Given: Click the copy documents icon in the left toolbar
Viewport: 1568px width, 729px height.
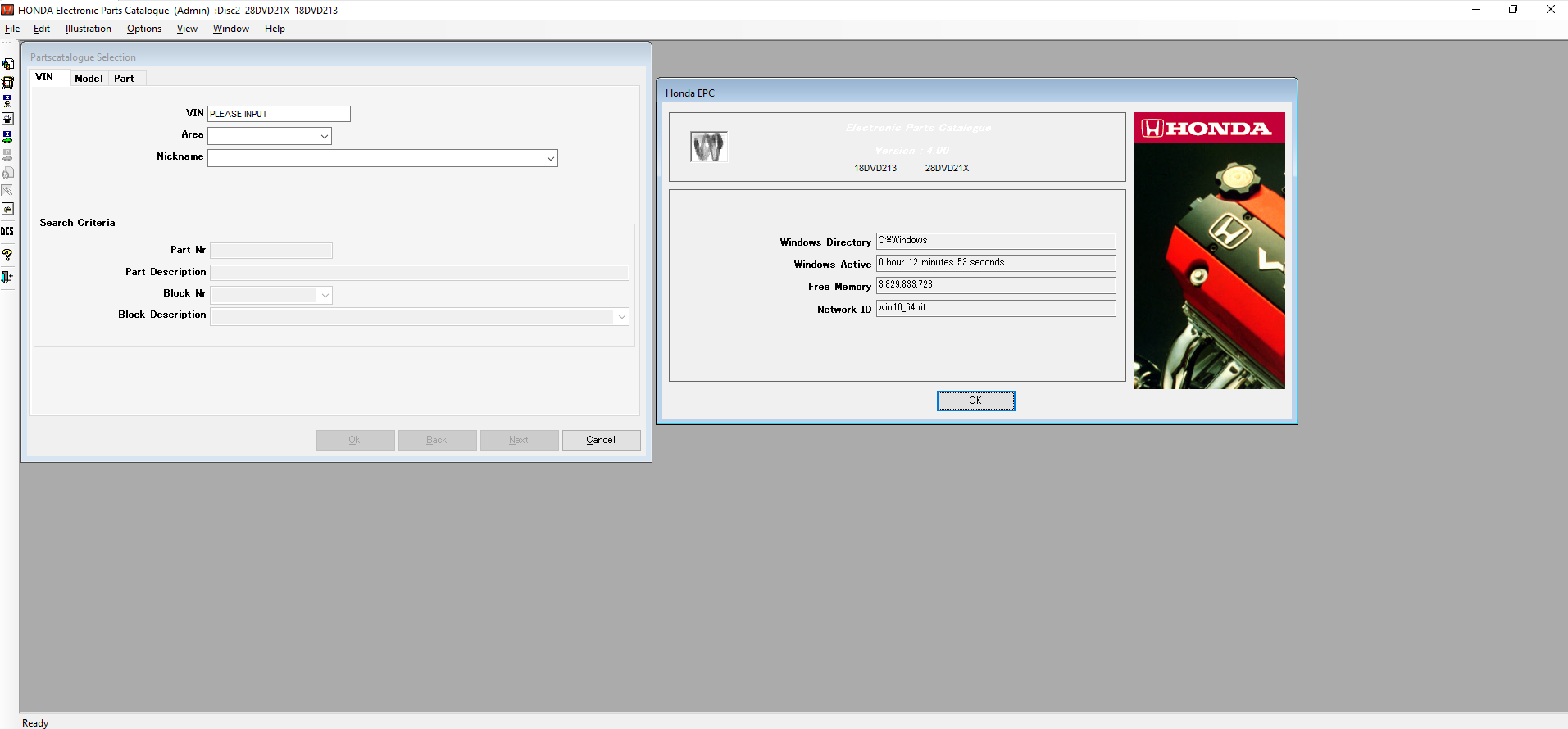Looking at the screenshot, I should [8, 64].
